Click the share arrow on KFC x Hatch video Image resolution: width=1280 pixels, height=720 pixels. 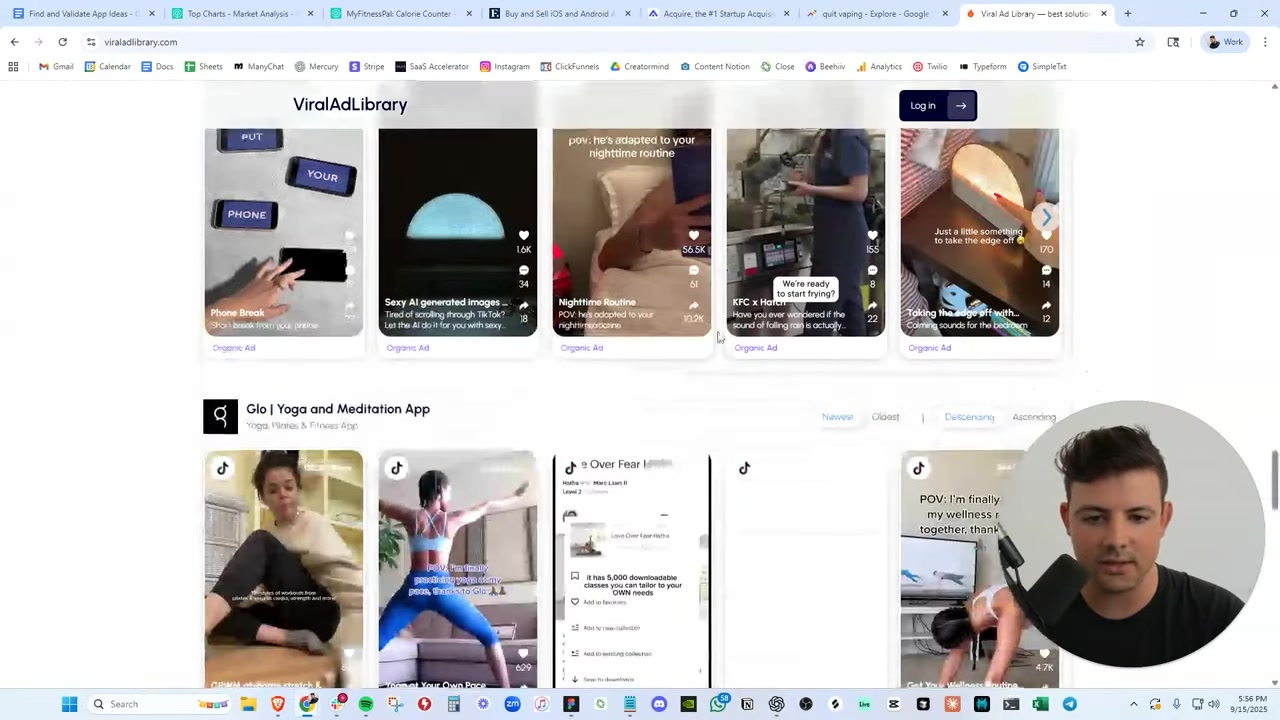pos(872,305)
